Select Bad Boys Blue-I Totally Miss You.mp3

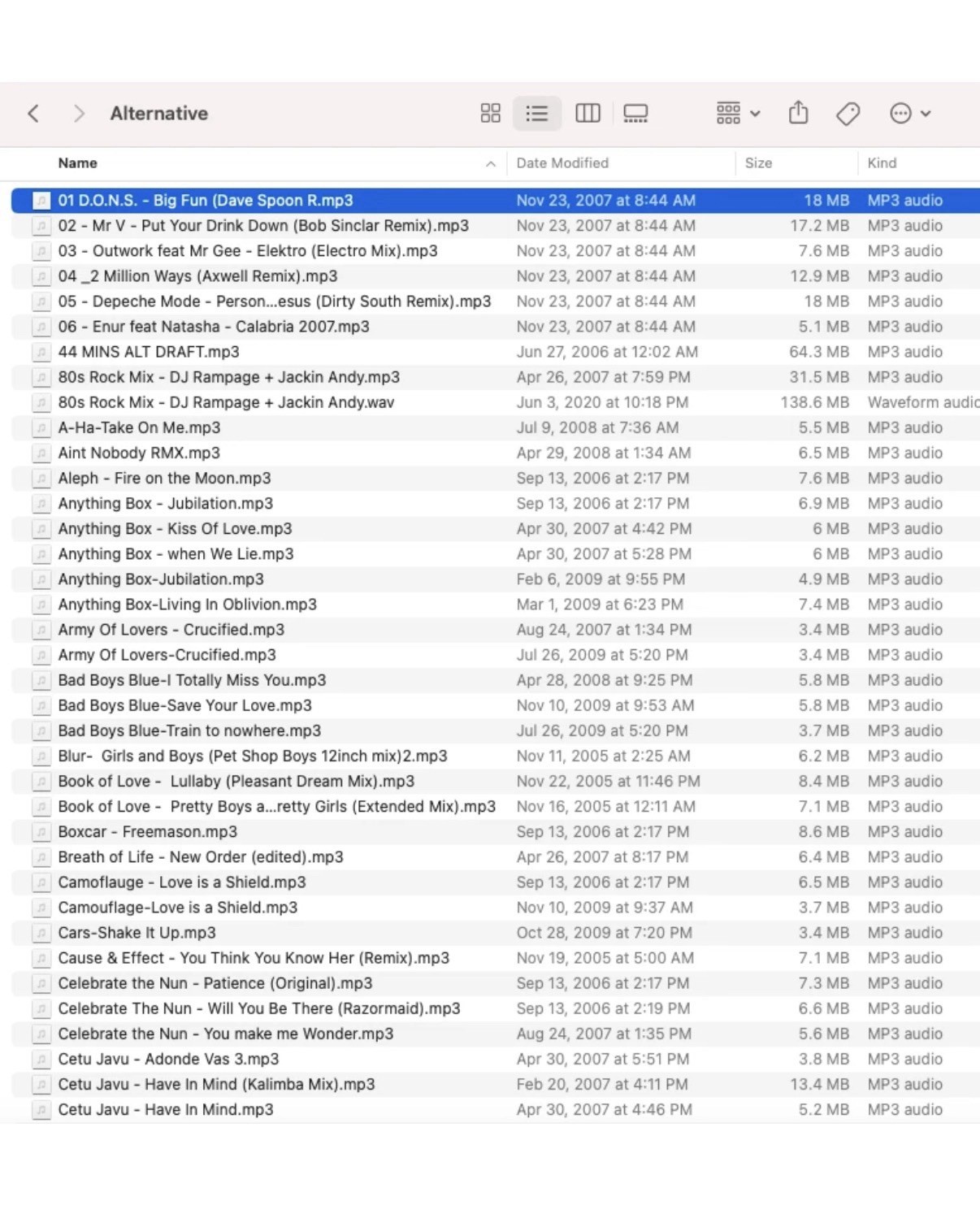point(192,680)
